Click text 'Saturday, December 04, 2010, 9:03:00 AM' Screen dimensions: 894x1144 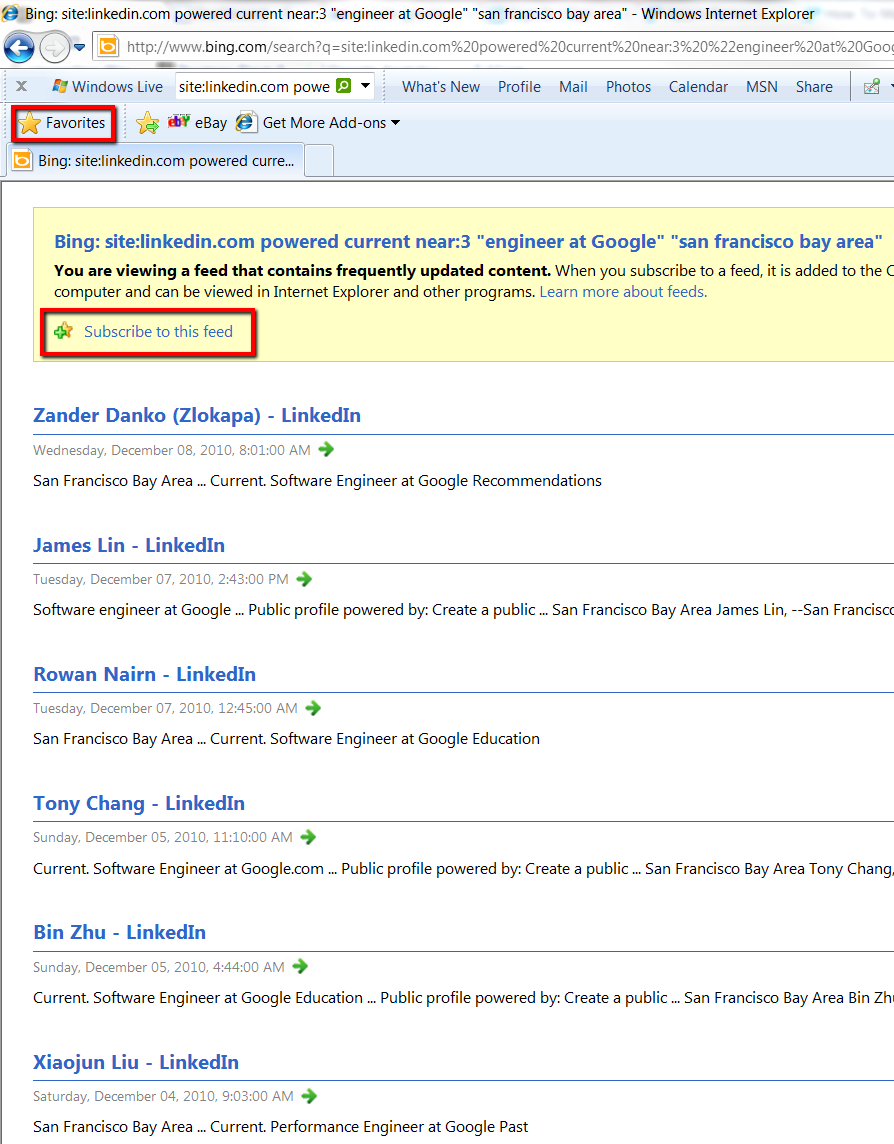pyautogui.click(x=163, y=1096)
